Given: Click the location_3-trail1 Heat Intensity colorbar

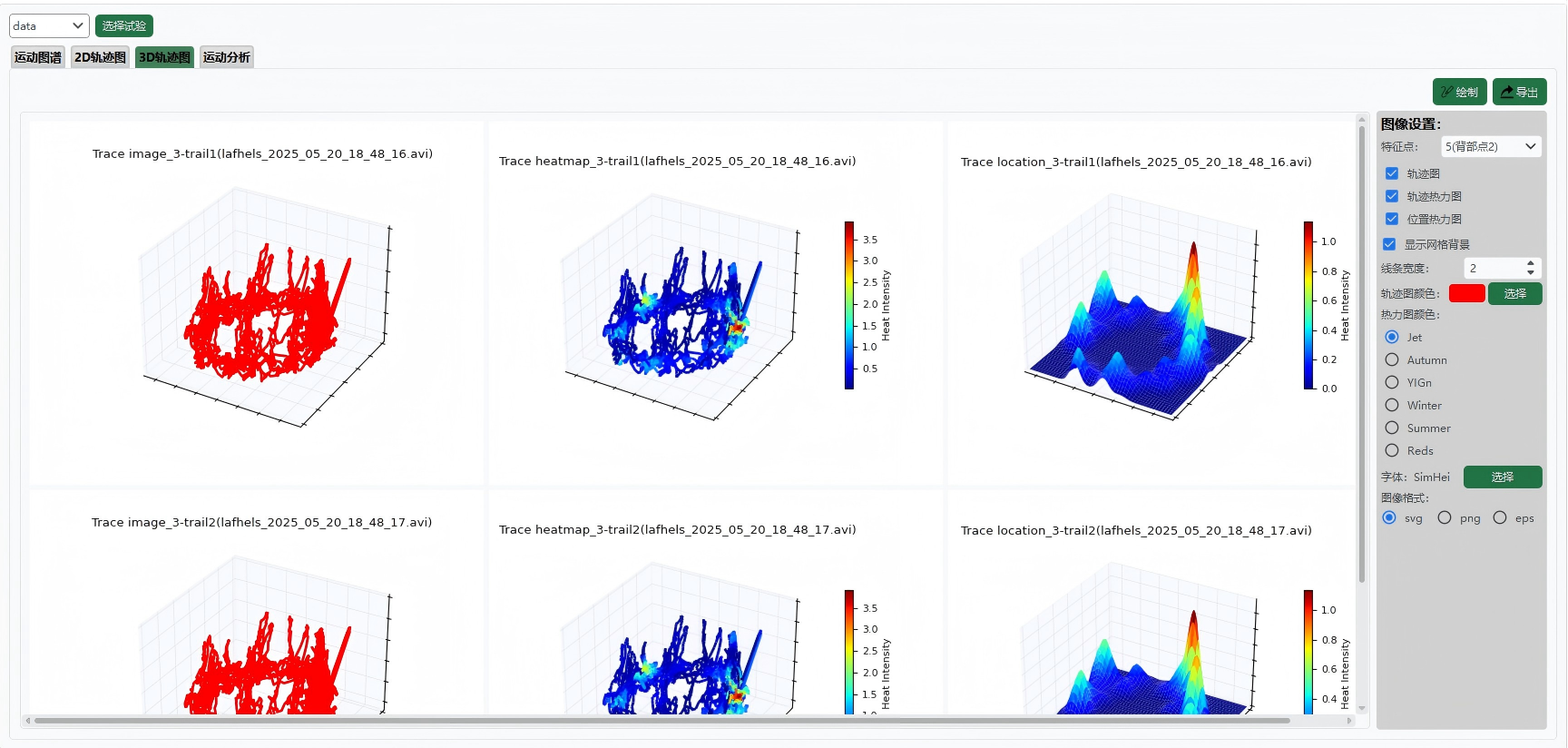Looking at the screenshot, I should [x=1308, y=305].
